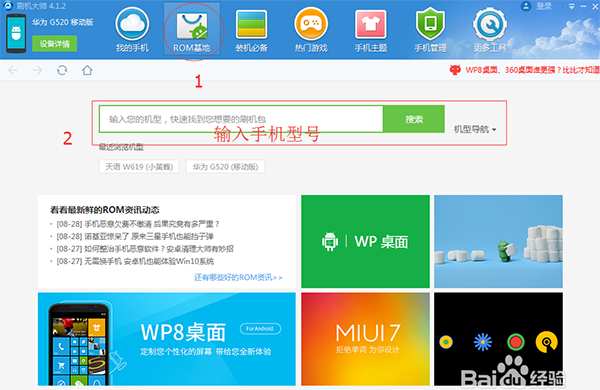Minimize the 刷机大师 window
The height and width of the screenshot is (390, 600).
584,7
